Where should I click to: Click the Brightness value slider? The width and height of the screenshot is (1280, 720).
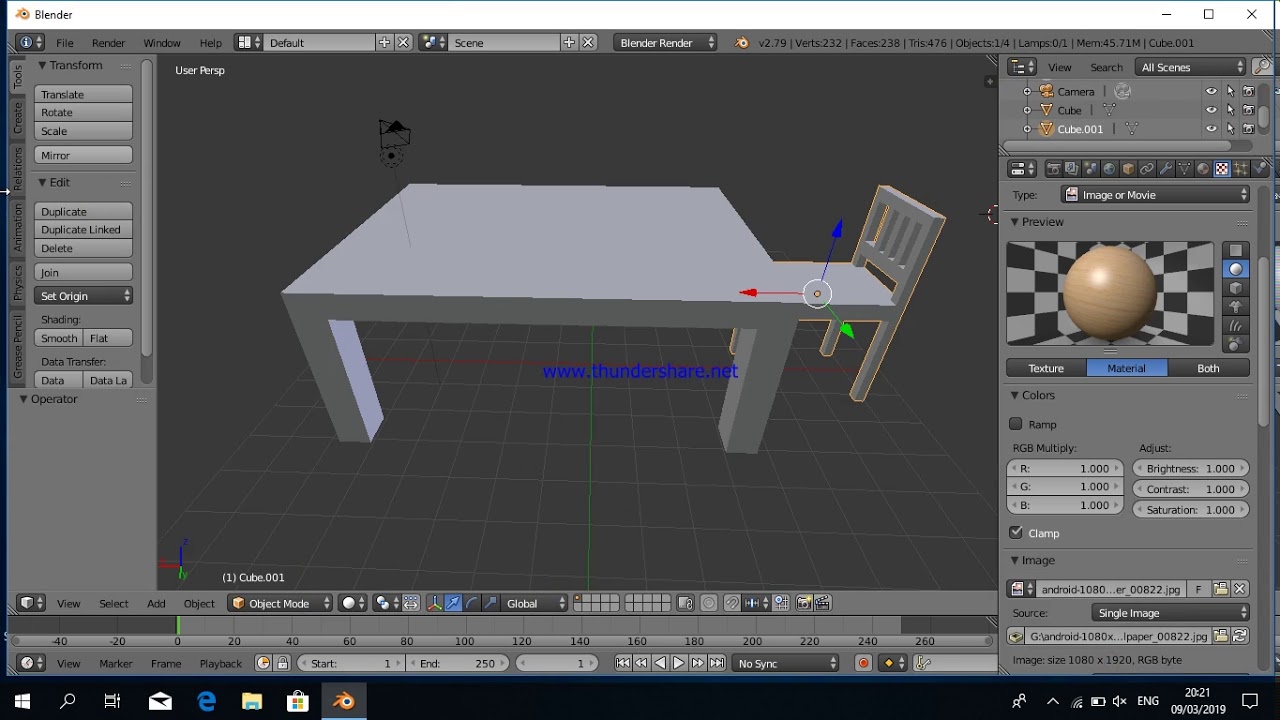point(1191,468)
